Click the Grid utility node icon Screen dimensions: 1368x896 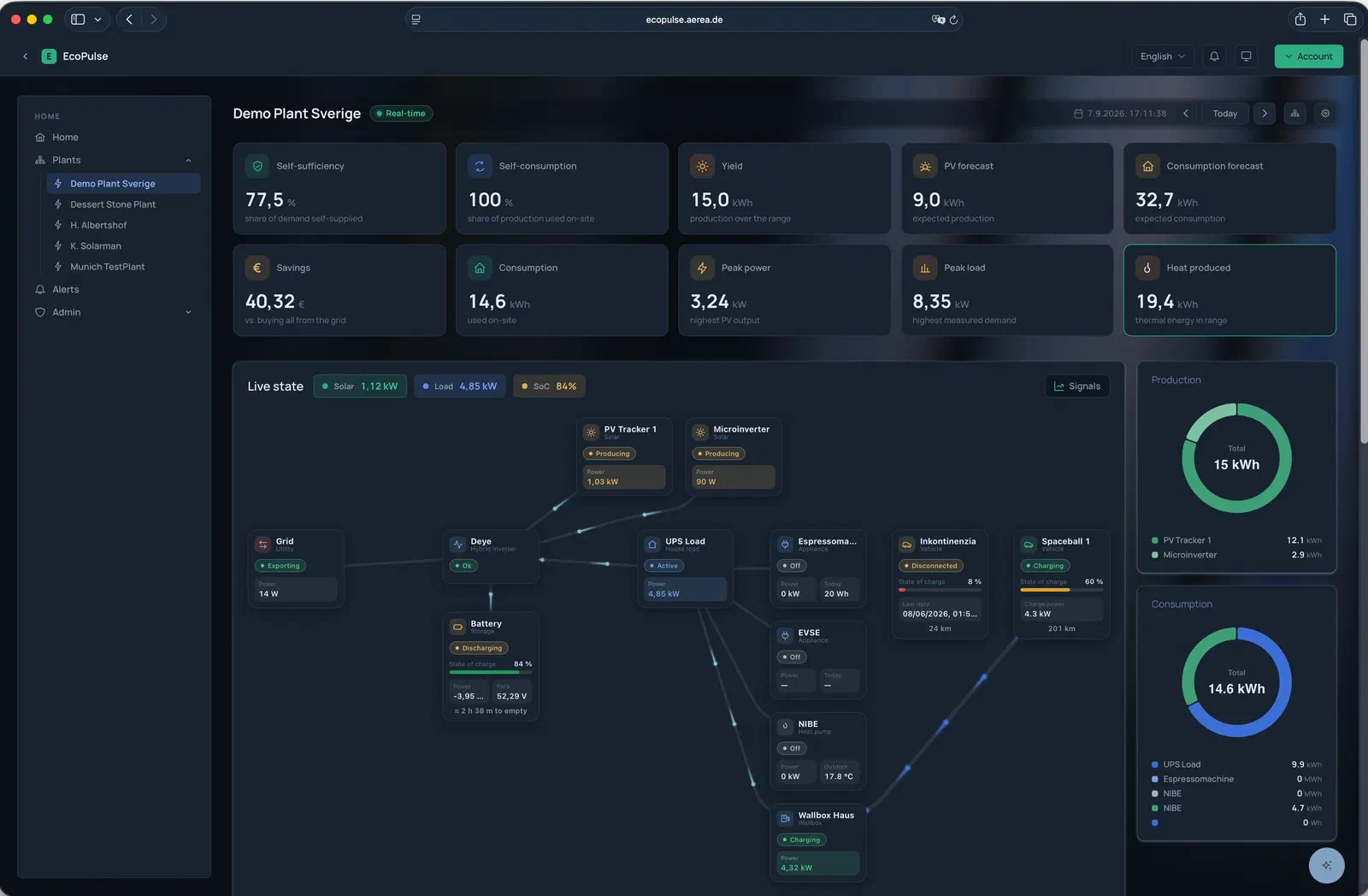[263, 544]
